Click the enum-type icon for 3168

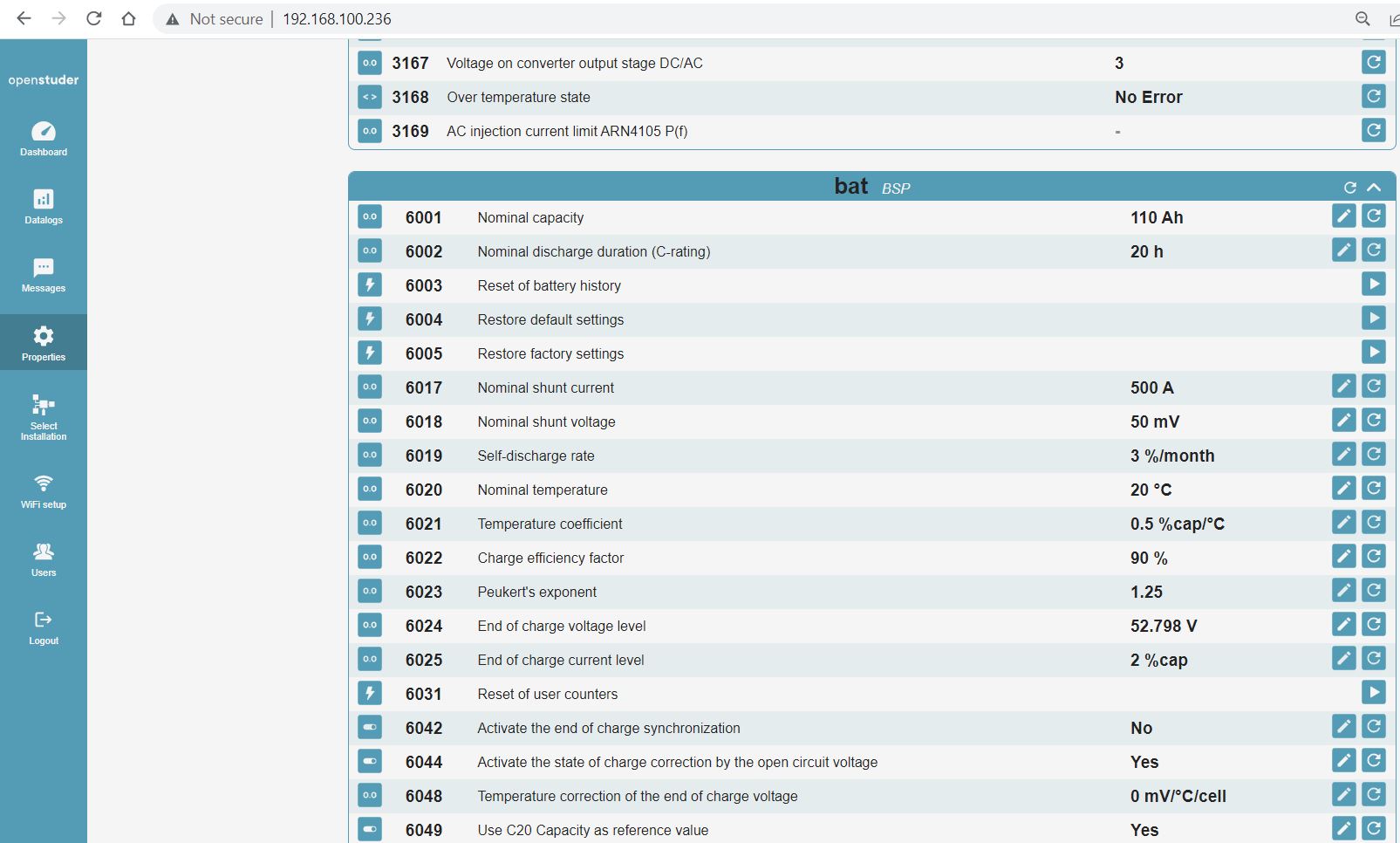click(370, 97)
